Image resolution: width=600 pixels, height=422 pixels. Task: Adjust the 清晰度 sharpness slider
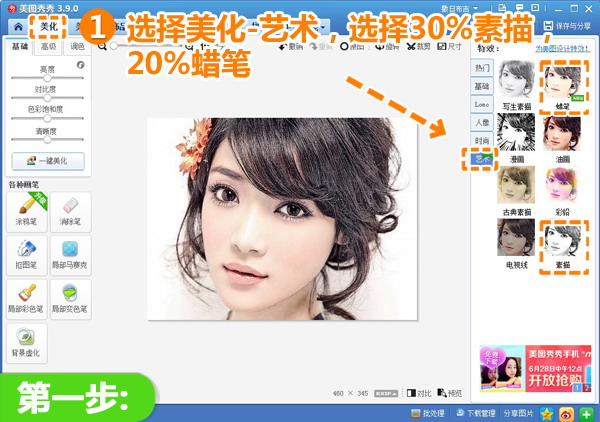pos(47,140)
